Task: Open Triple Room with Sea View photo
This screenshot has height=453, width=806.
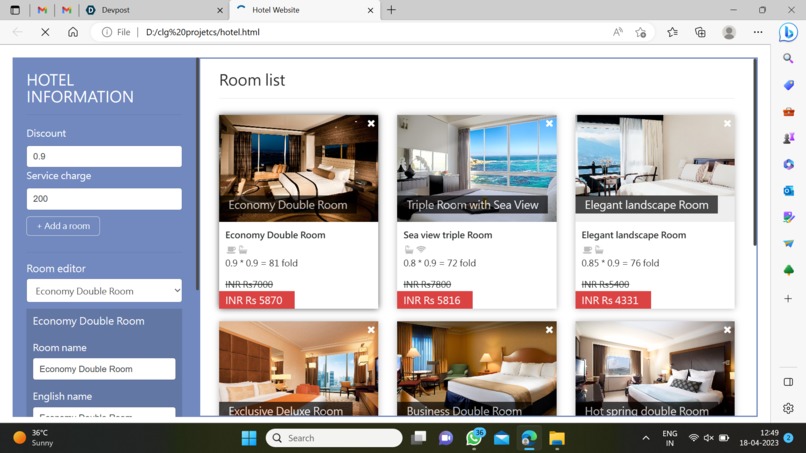Action: tap(477, 168)
